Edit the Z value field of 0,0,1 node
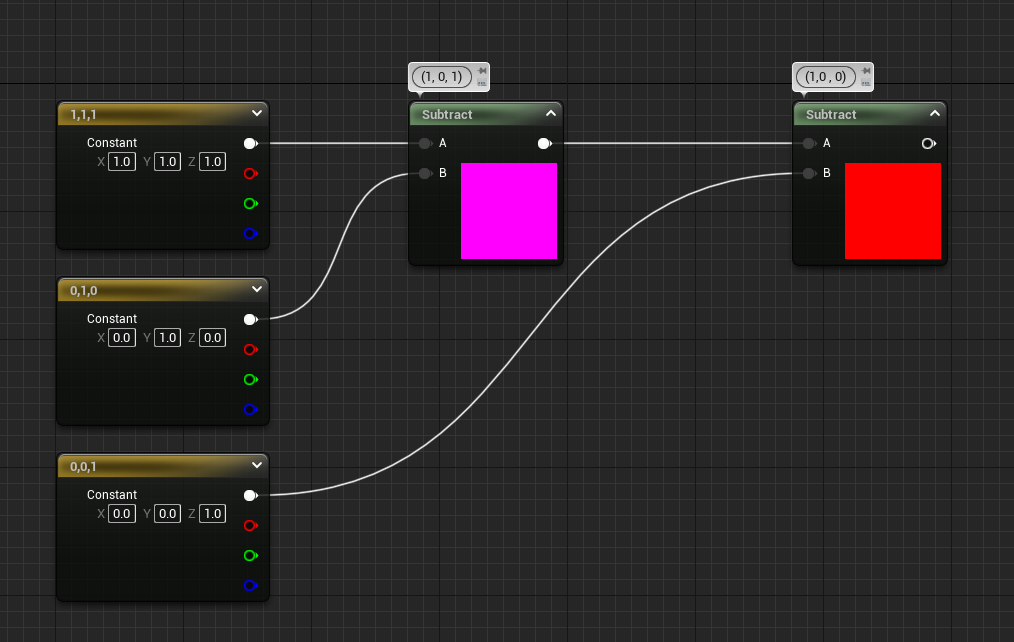 point(212,514)
